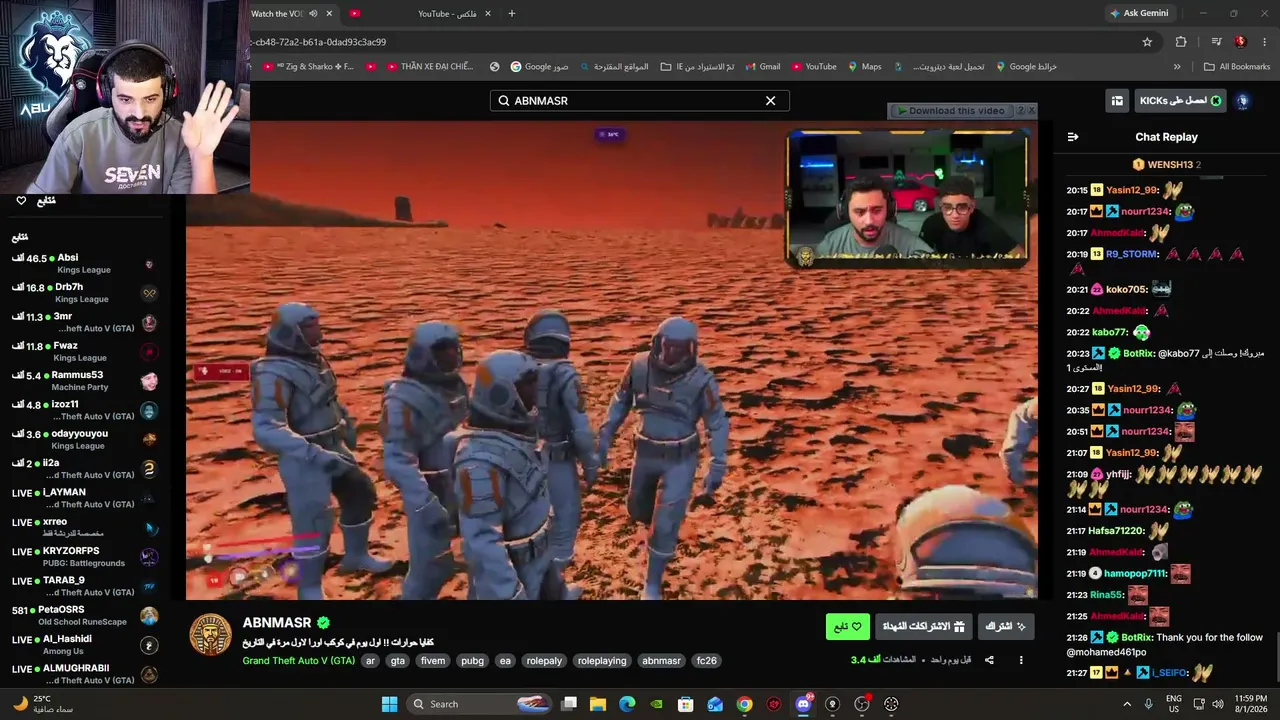Open the Absi channel in sidebar

point(85,264)
